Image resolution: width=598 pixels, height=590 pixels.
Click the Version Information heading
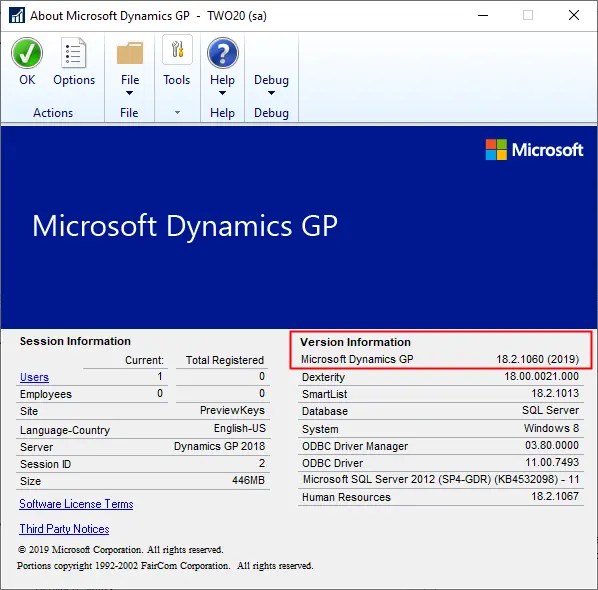tap(355, 342)
